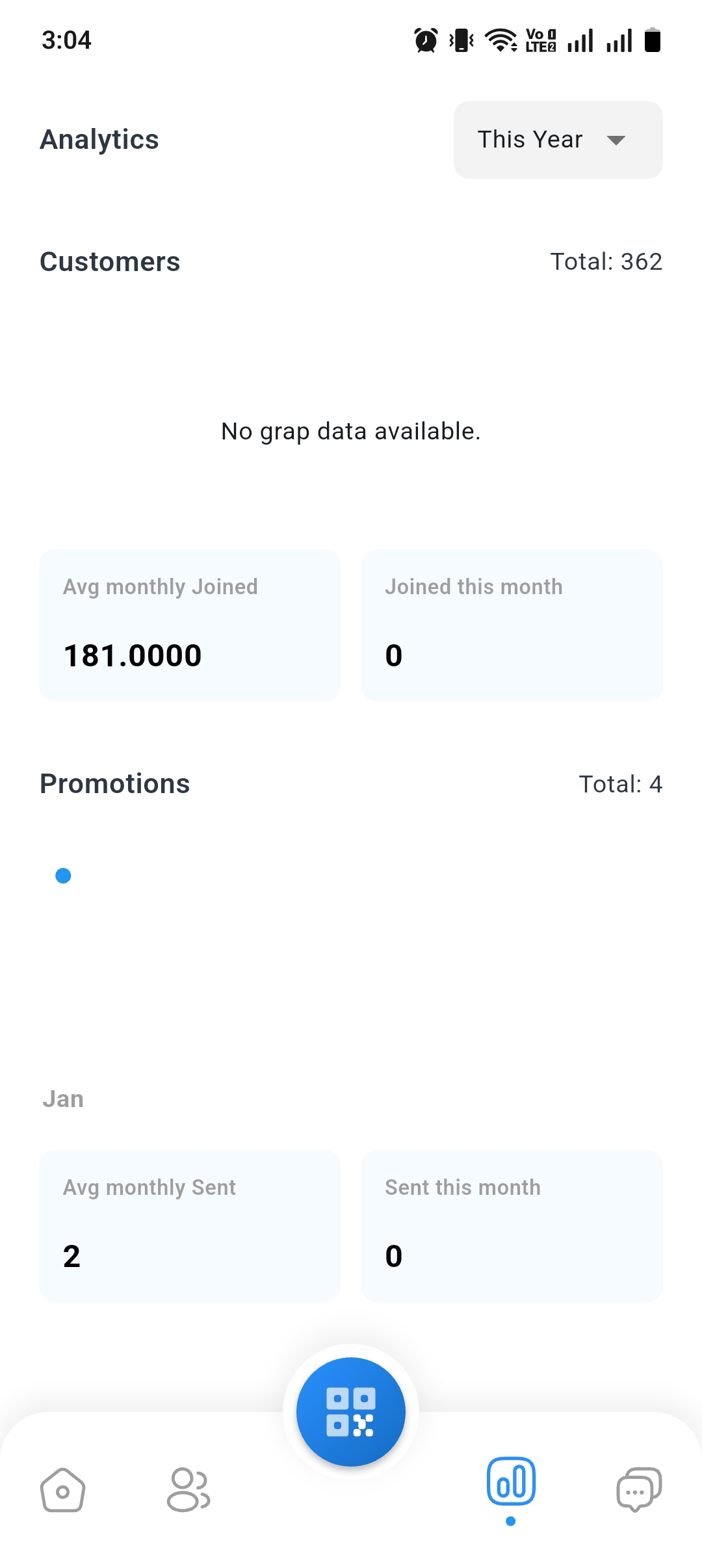Tap the battery status icon
702x1568 pixels.
653,40
